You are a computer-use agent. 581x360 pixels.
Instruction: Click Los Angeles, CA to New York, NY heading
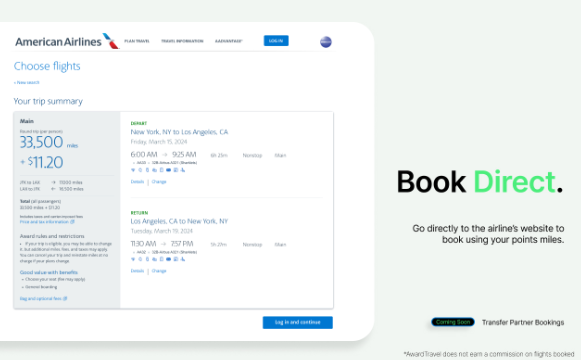pos(179,221)
